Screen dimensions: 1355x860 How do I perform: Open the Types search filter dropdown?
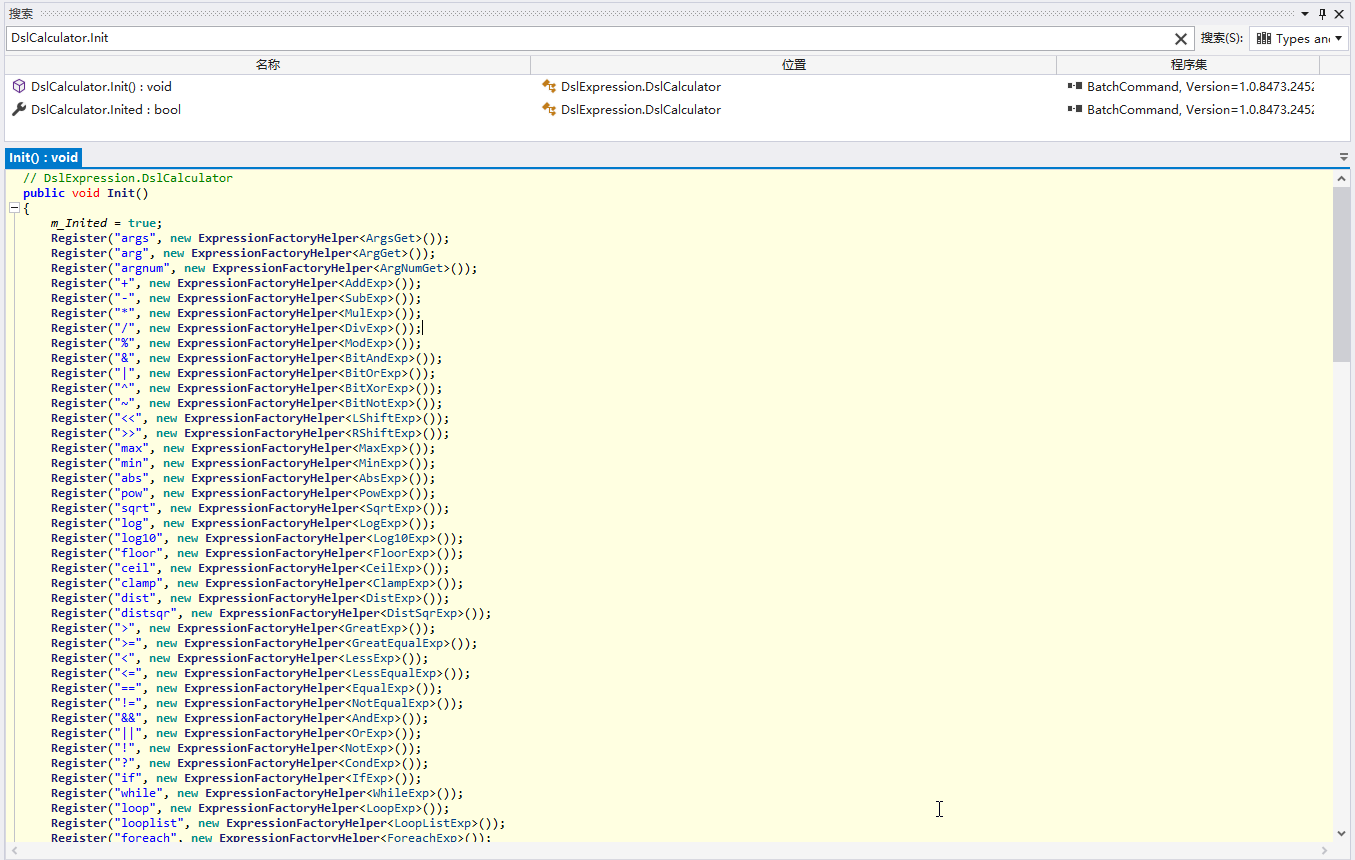(1299, 39)
